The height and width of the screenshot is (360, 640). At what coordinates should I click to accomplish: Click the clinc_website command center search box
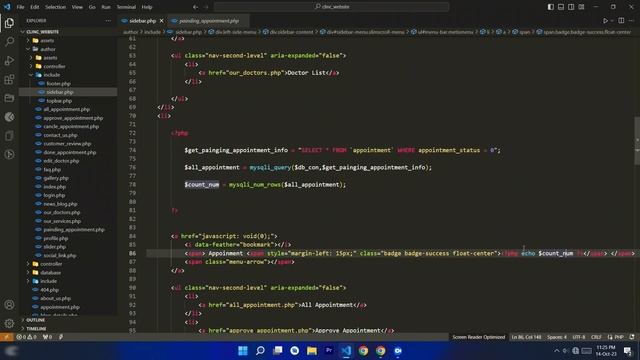pos(331,7)
